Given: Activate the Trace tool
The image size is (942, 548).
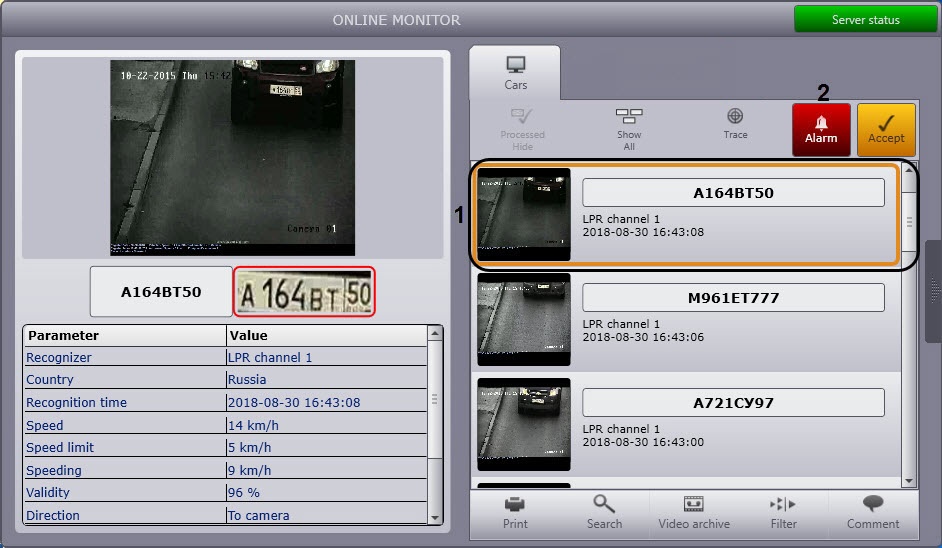Looking at the screenshot, I should coord(735,124).
